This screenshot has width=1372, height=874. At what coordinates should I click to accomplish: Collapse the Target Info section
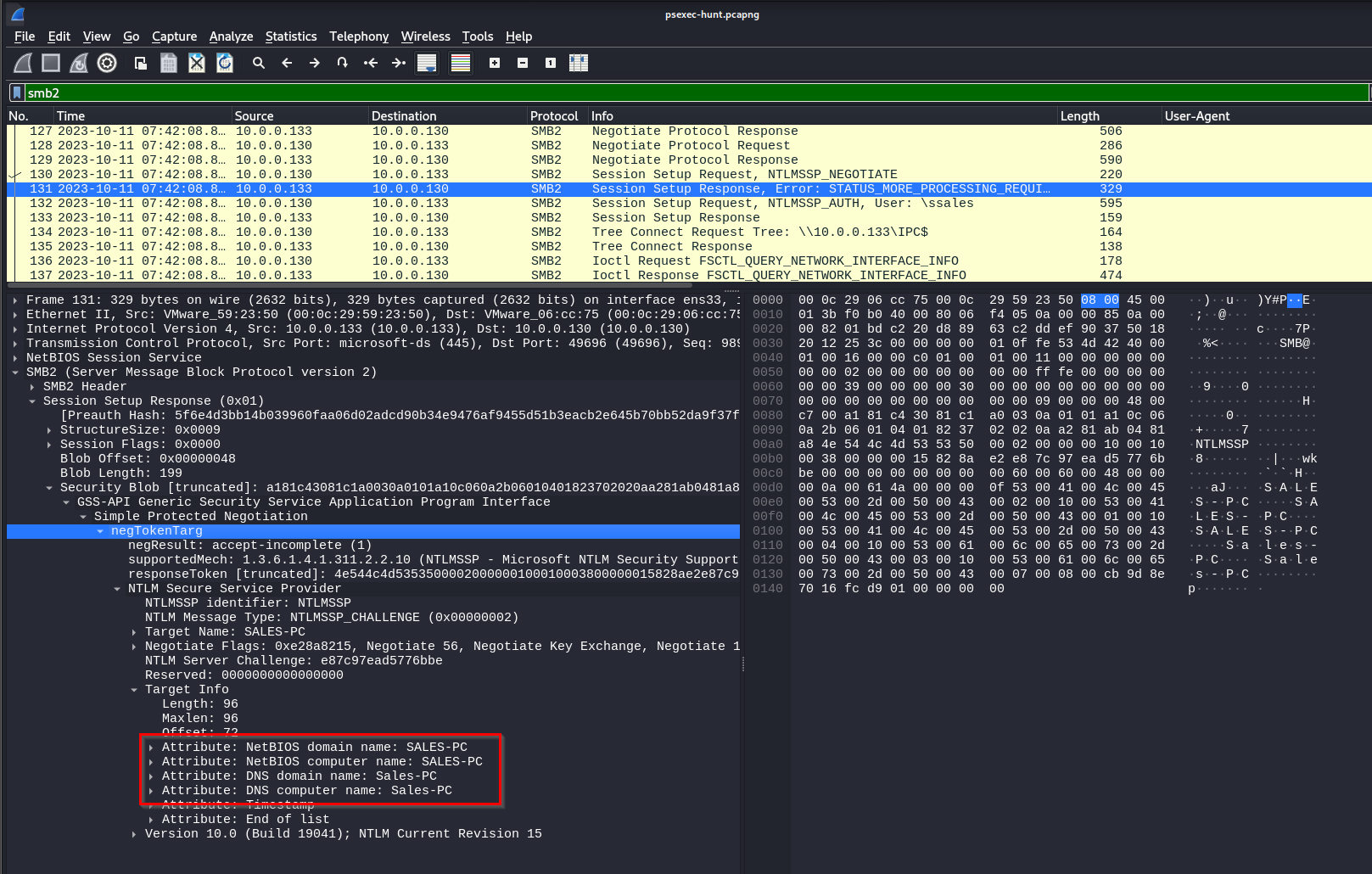click(134, 690)
